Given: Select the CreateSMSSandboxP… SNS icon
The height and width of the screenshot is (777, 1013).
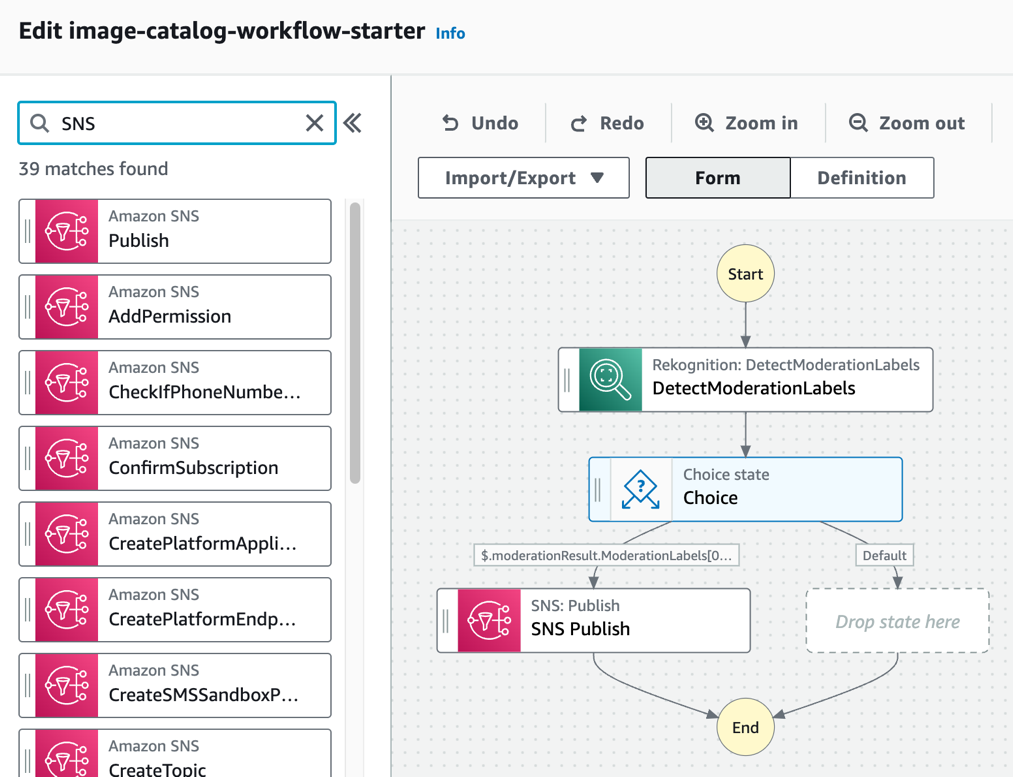Looking at the screenshot, I should coord(67,685).
